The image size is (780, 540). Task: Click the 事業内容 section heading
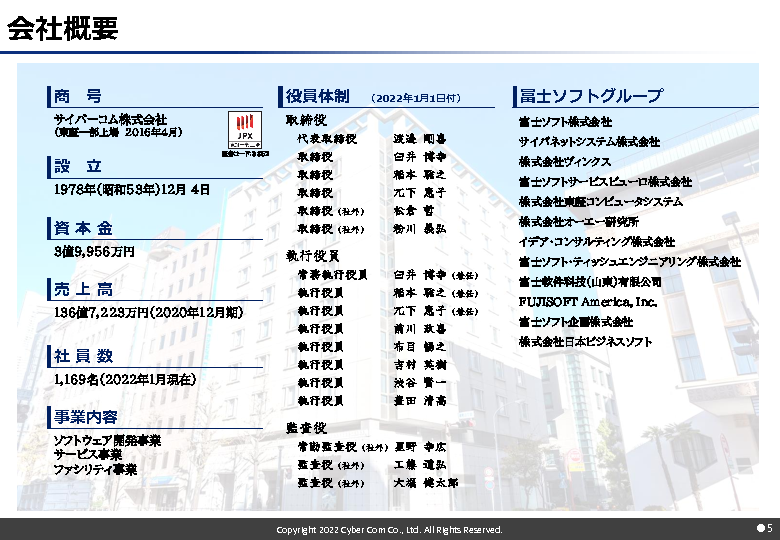85,417
